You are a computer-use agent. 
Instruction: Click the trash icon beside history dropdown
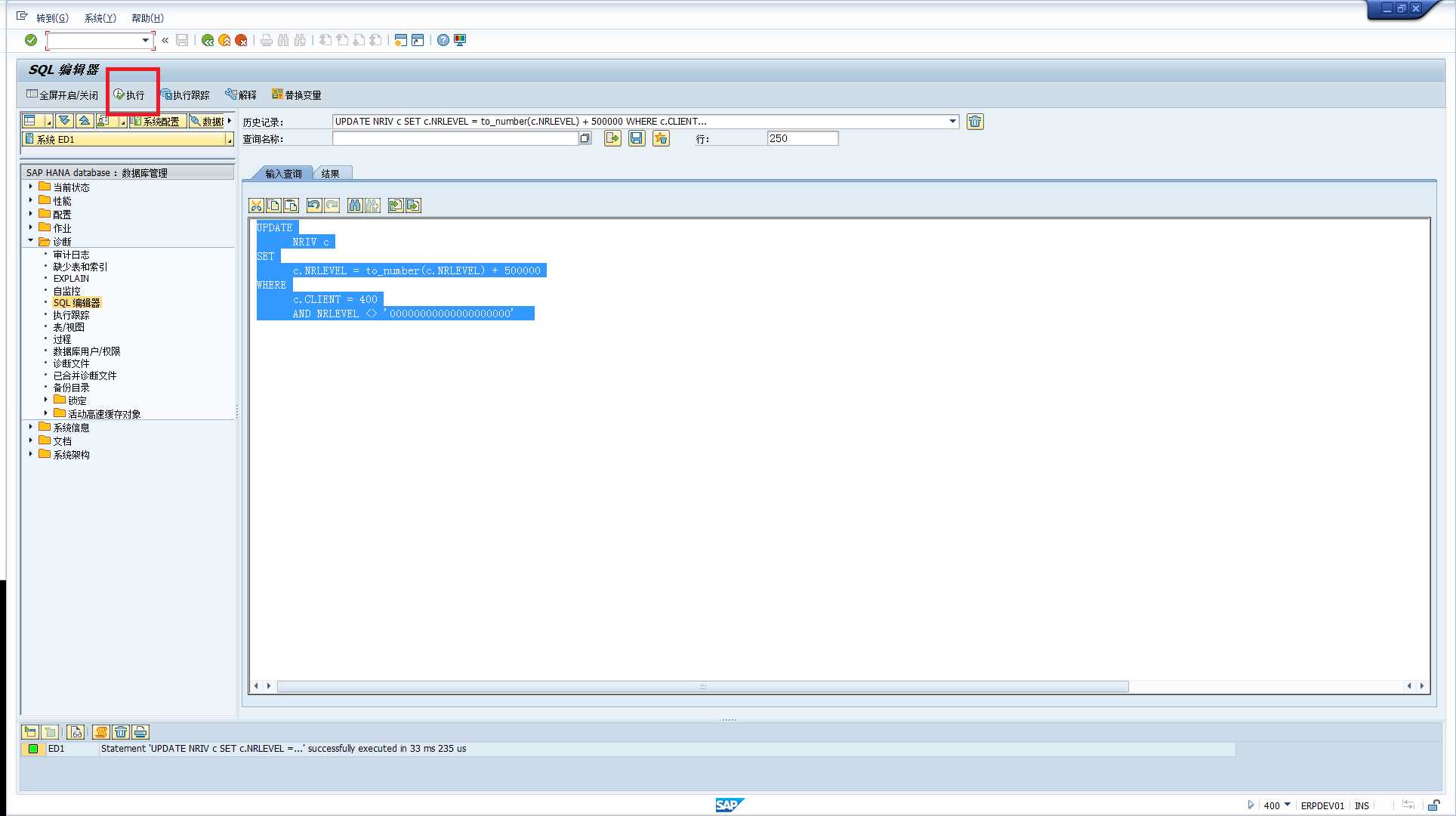point(975,122)
